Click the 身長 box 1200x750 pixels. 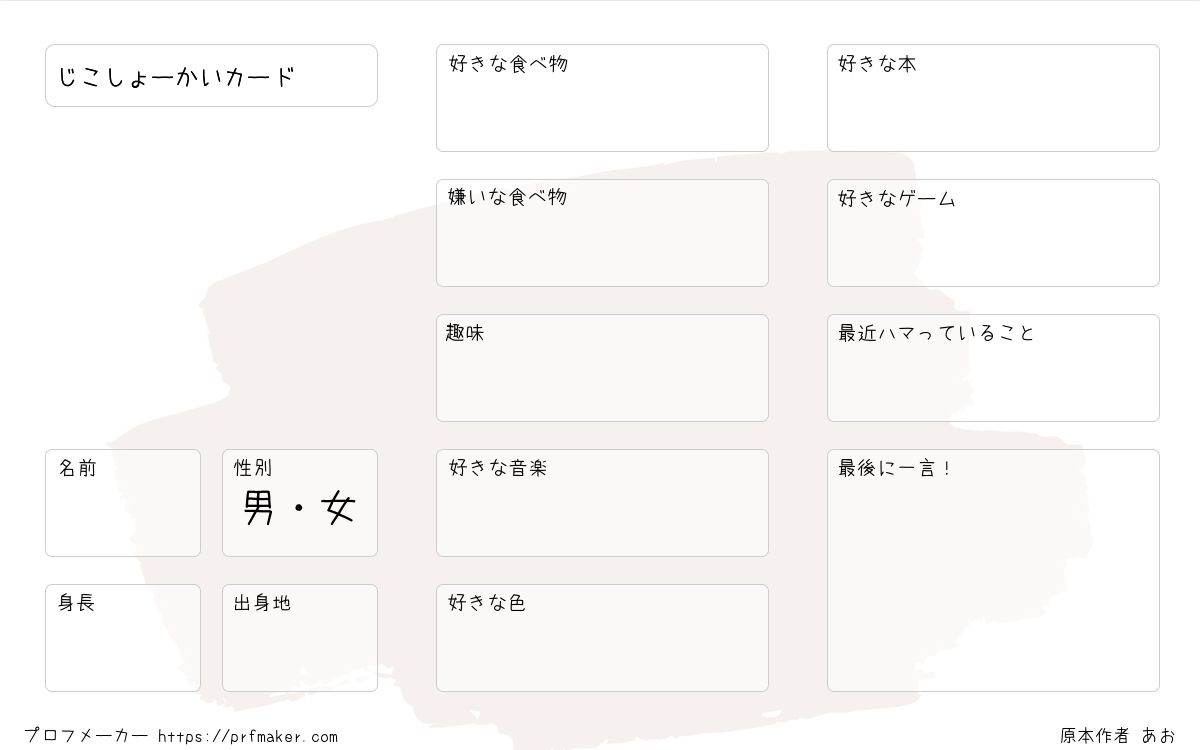click(x=123, y=638)
